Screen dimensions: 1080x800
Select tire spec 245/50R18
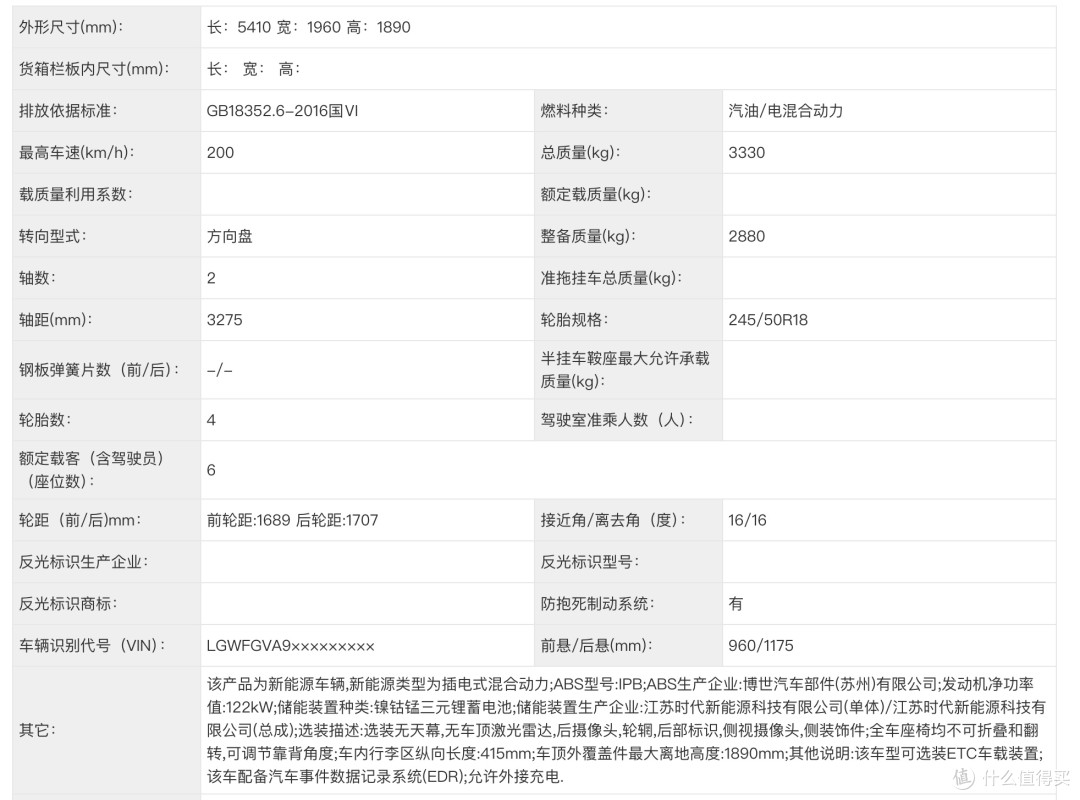point(768,320)
